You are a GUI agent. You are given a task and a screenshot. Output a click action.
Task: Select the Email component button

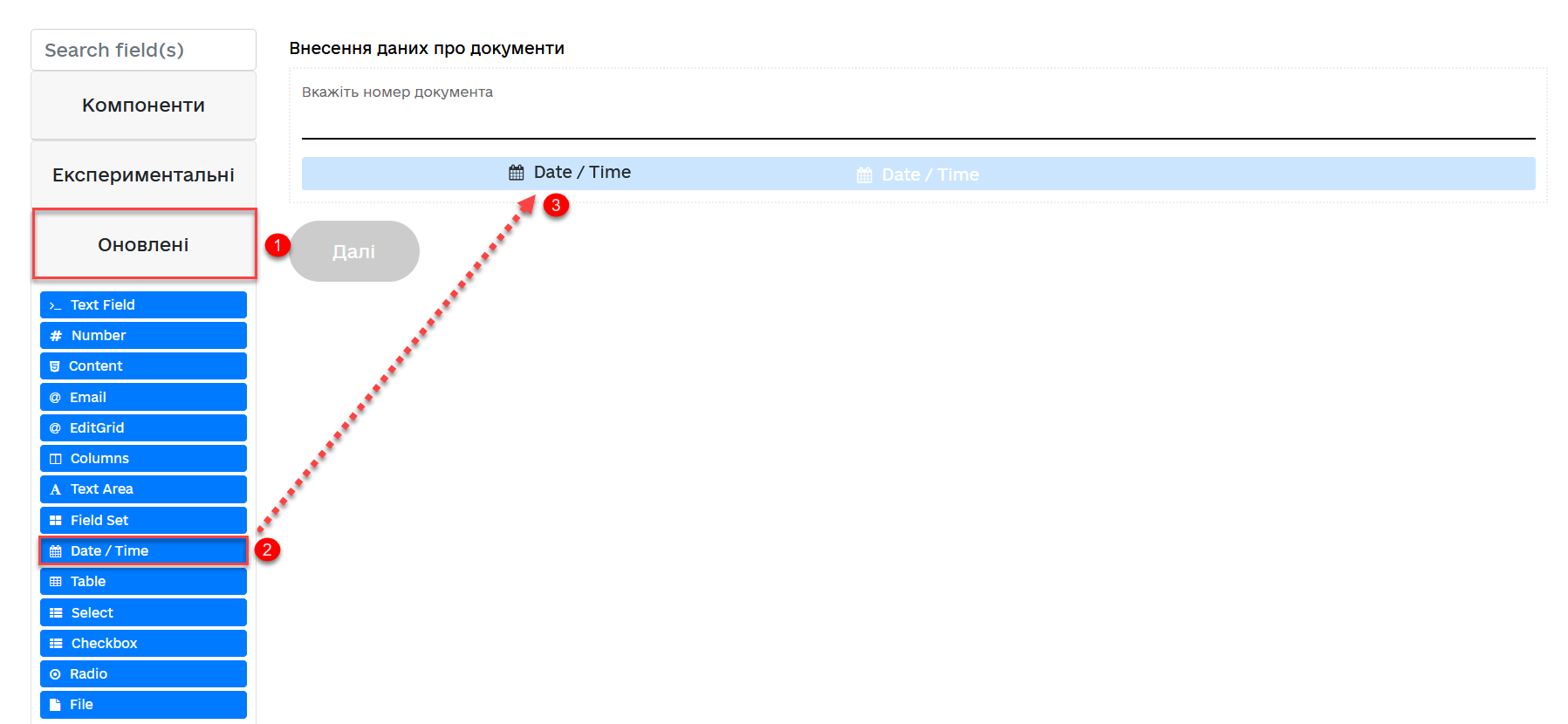coord(143,397)
